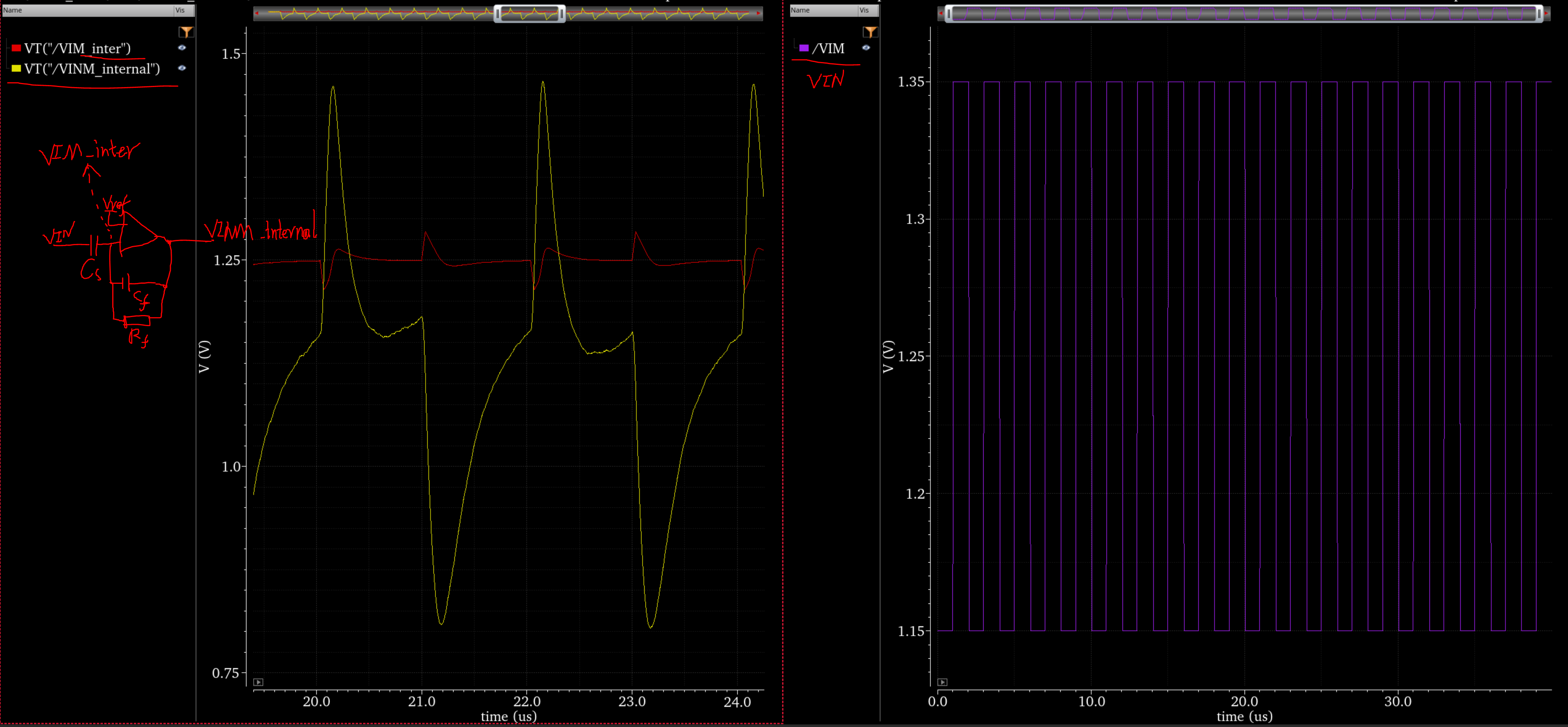
Task: Click the time (us) x-axis label of left plot
Action: pyautogui.click(x=509, y=717)
